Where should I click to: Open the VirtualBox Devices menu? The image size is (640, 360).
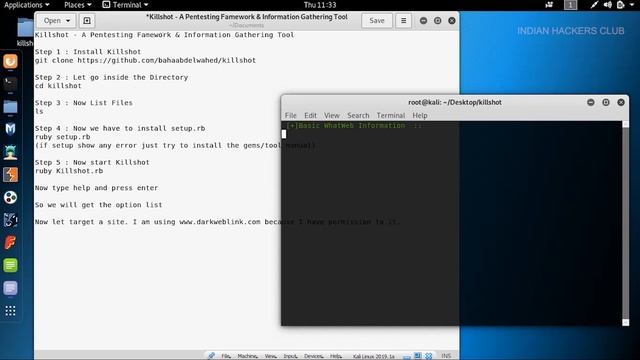(313, 356)
